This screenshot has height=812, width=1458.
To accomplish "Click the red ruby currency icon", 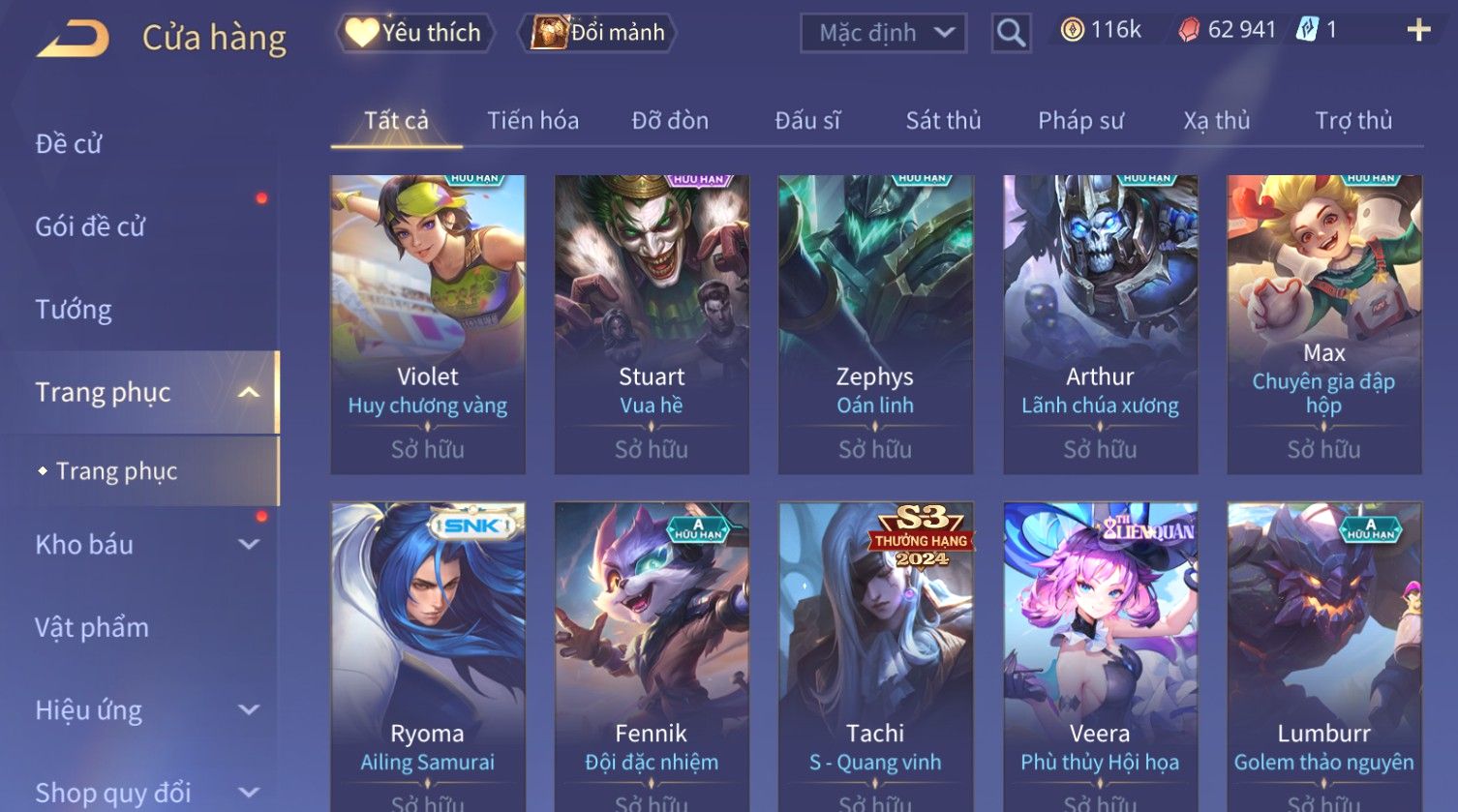I will 1189,30.
